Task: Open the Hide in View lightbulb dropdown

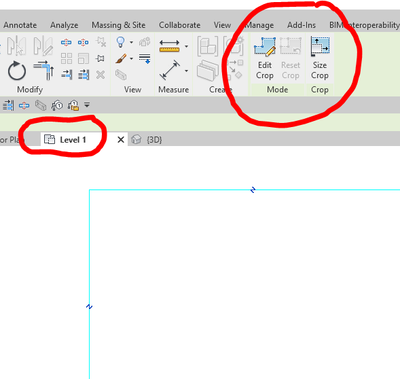Action: pos(131,42)
